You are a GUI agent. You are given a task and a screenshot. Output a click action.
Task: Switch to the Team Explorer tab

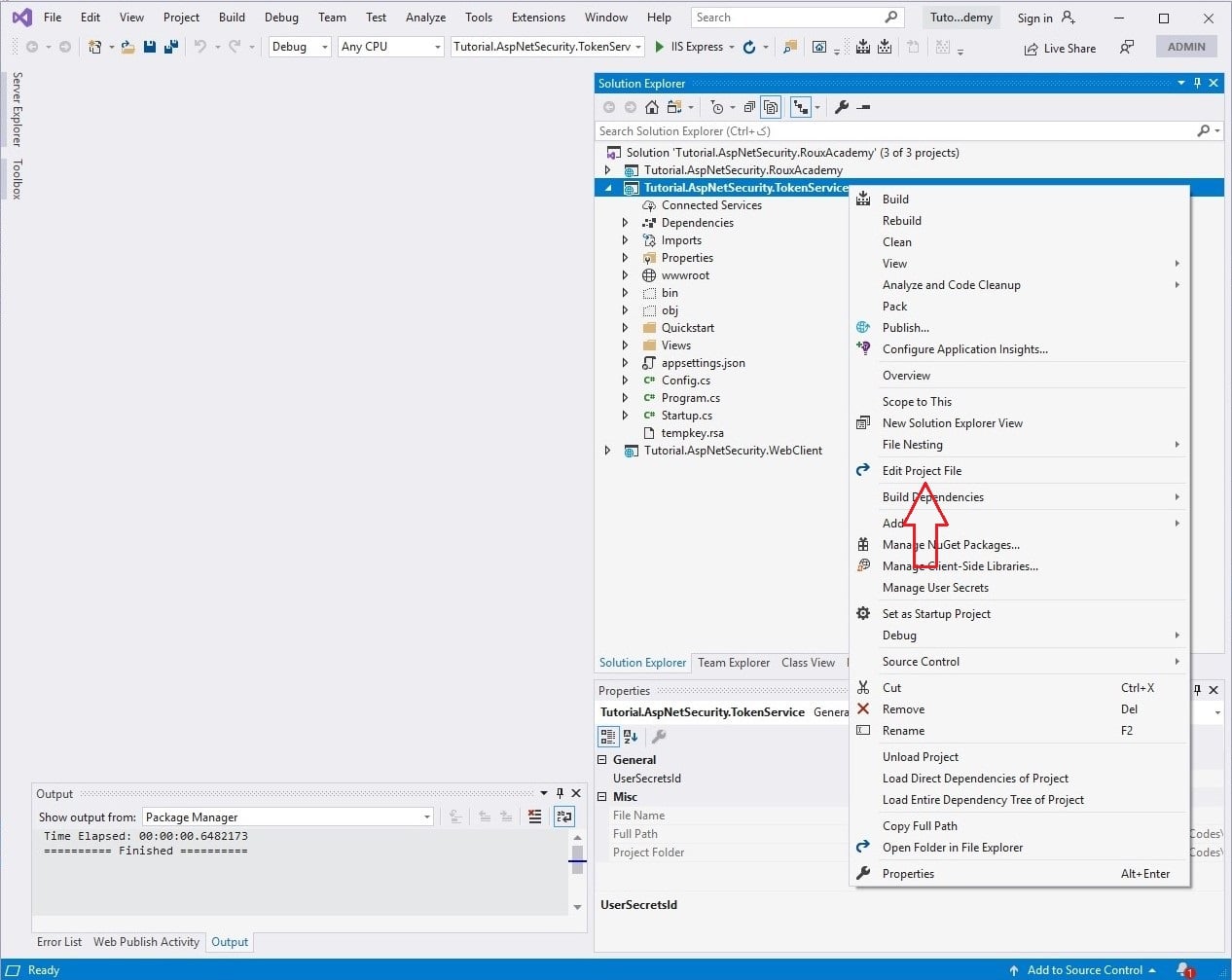(733, 663)
